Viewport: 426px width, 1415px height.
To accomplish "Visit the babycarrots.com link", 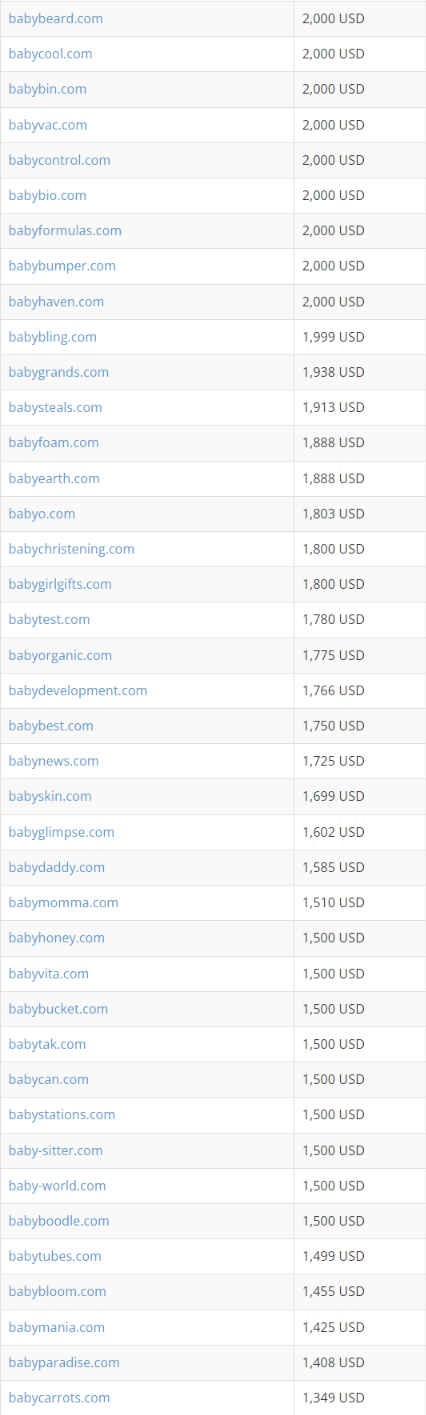I will [59, 1398].
